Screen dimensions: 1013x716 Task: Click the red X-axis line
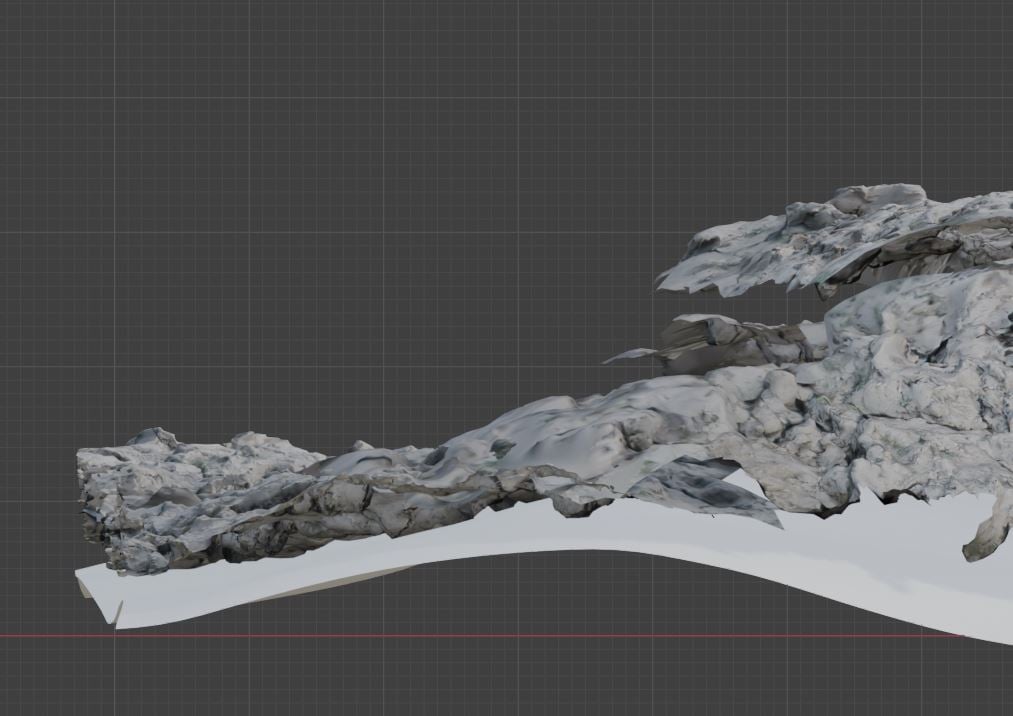[500, 636]
